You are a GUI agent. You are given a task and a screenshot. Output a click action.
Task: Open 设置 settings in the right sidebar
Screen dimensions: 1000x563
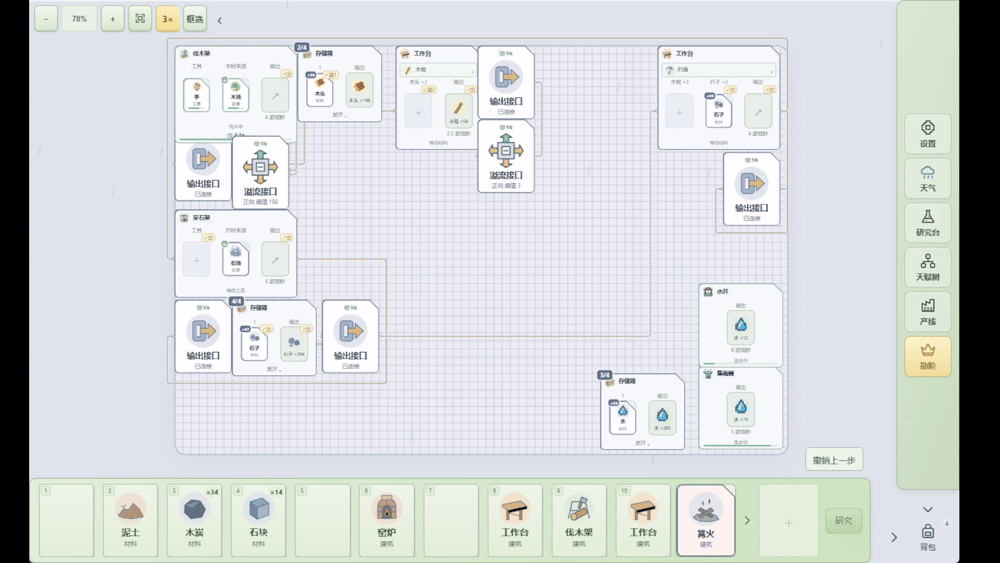pos(927,133)
